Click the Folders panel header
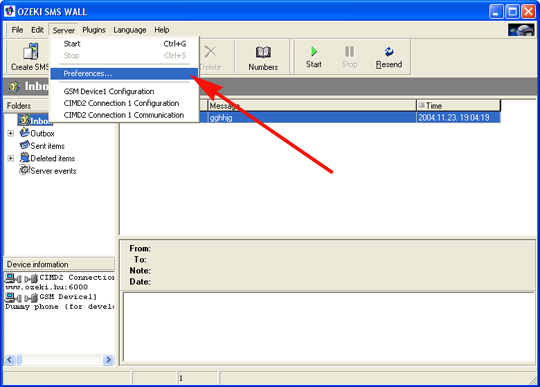 [27, 105]
